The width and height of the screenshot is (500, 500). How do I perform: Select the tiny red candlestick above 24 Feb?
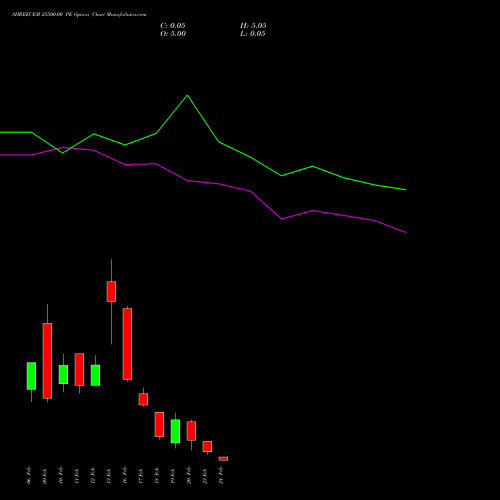[x=223, y=459]
